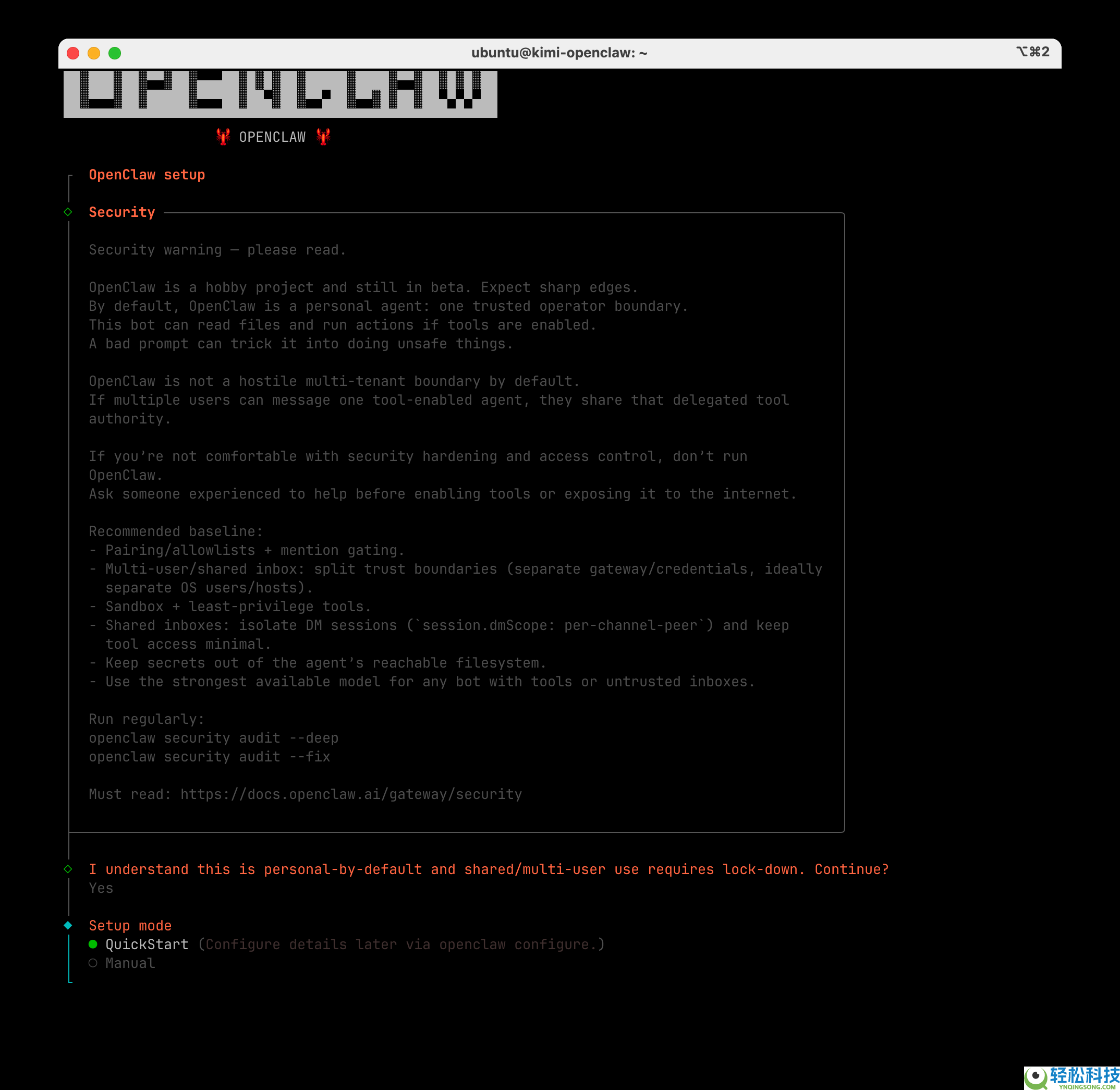Click the window title ubuntu@kimi-openclaw
This screenshot has height=1090, width=1120.
click(x=559, y=53)
